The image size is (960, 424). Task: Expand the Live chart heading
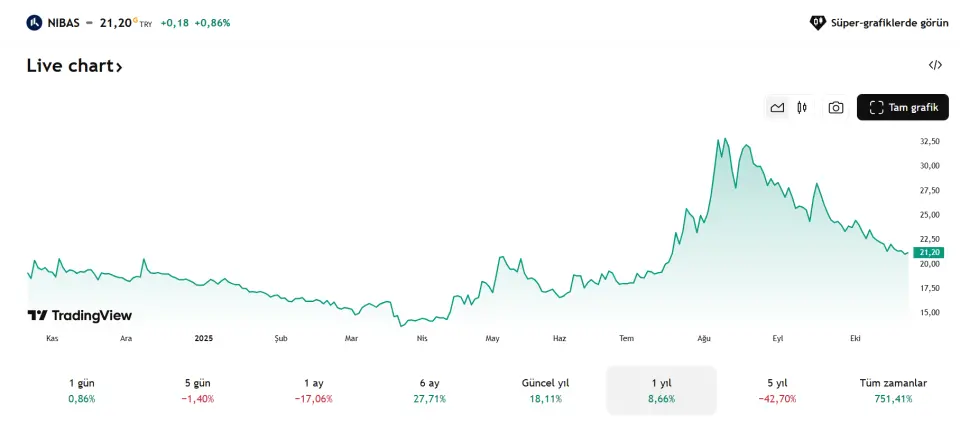[75, 66]
